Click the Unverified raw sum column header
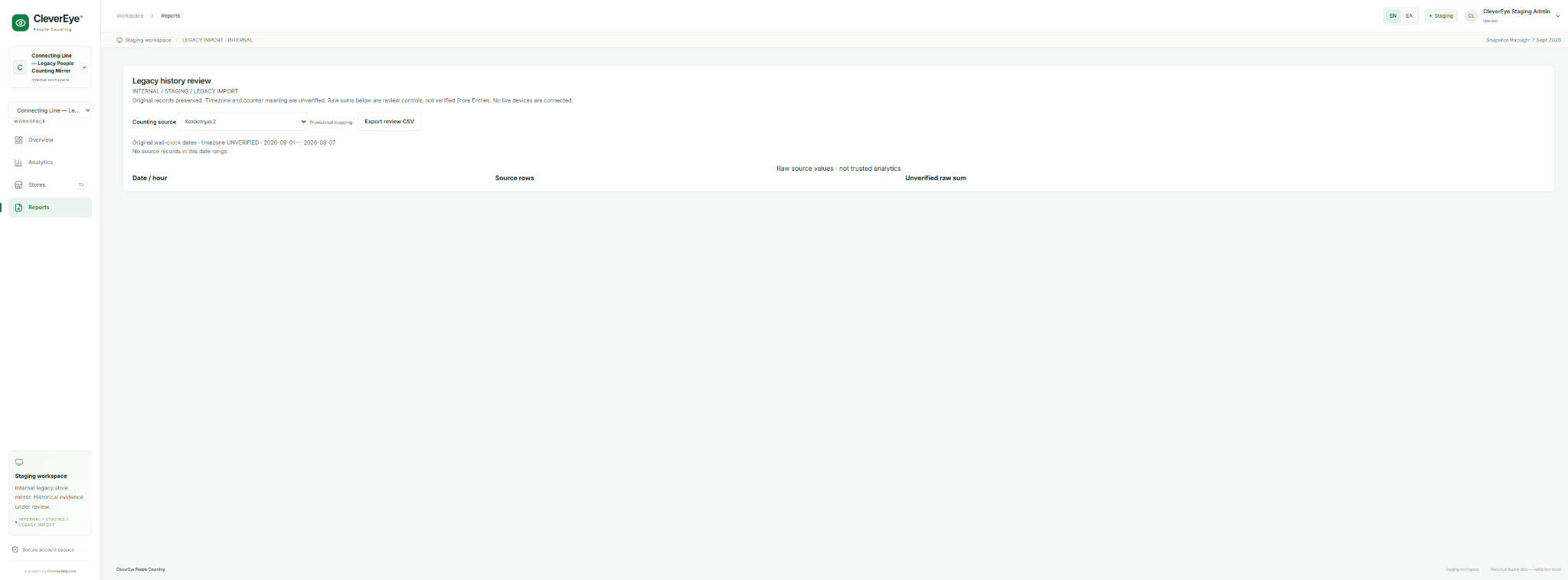 (936, 178)
